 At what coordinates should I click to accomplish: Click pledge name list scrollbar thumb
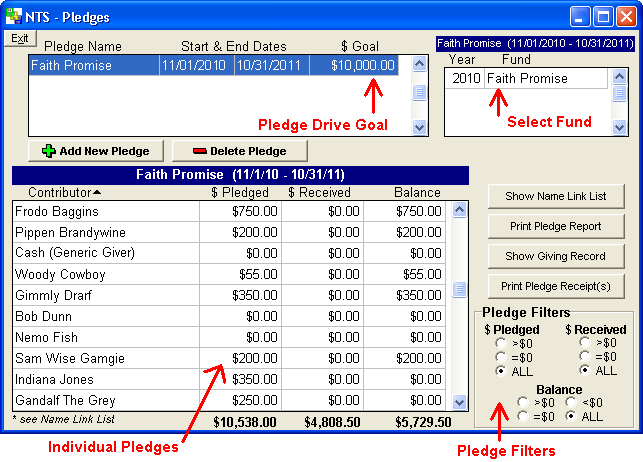[419, 92]
